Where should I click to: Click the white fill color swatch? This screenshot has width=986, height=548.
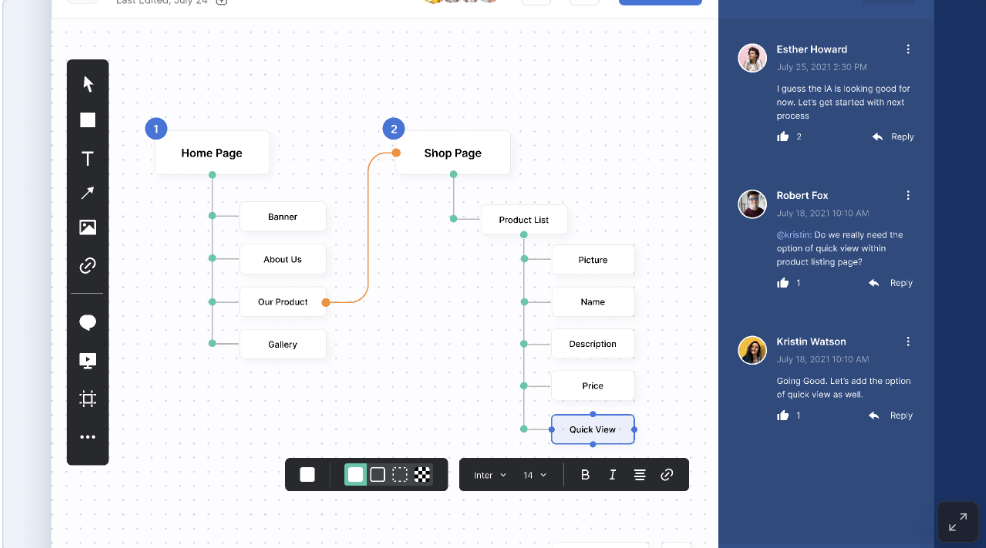307,474
